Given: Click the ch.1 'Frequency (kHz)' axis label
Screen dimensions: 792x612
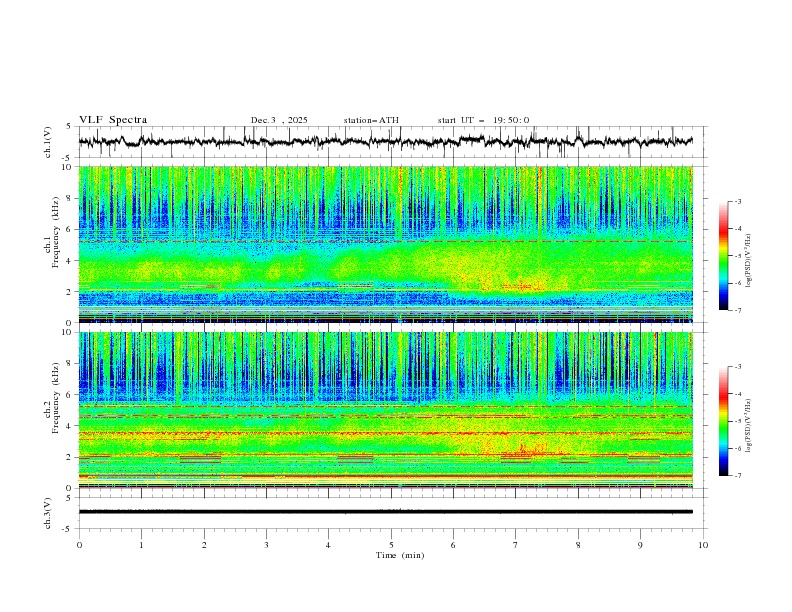Looking at the screenshot, I should point(56,233).
